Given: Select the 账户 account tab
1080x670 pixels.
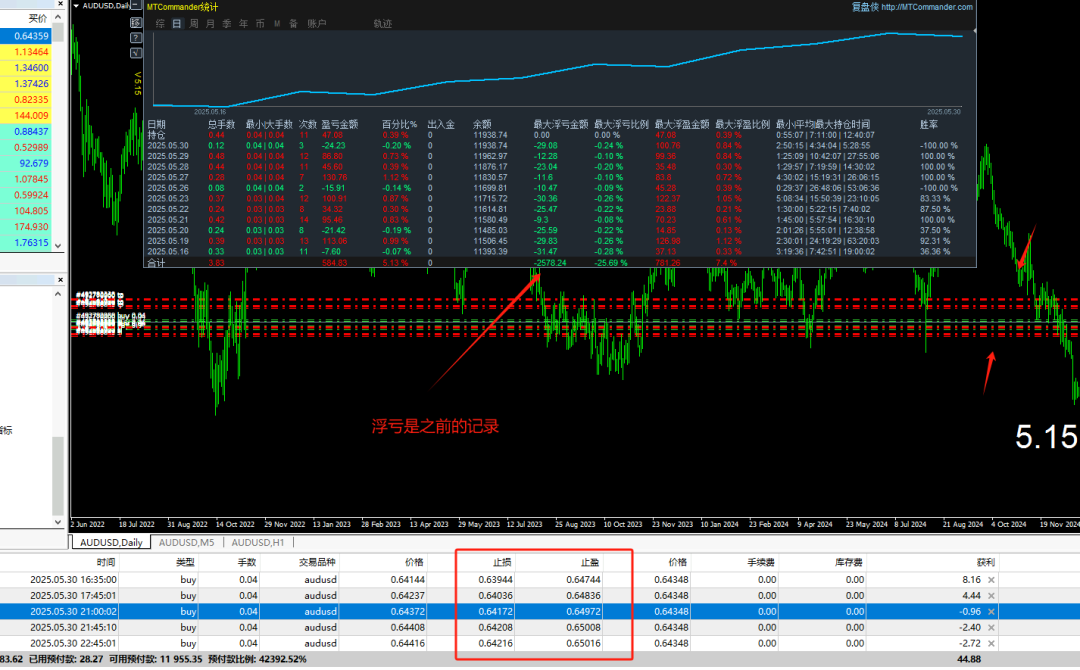Looking at the screenshot, I should coord(317,23).
